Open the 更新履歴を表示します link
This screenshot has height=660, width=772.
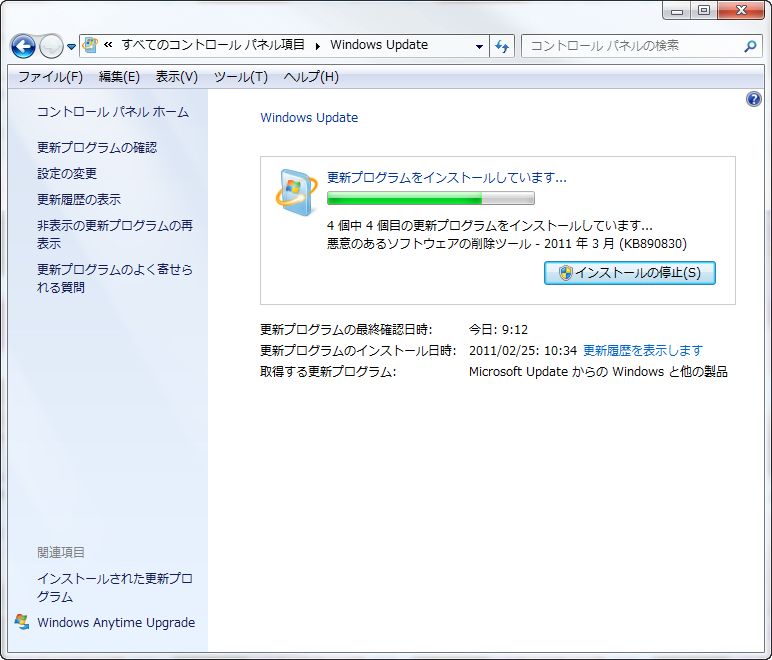pyautogui.click(x=642, y=350)
